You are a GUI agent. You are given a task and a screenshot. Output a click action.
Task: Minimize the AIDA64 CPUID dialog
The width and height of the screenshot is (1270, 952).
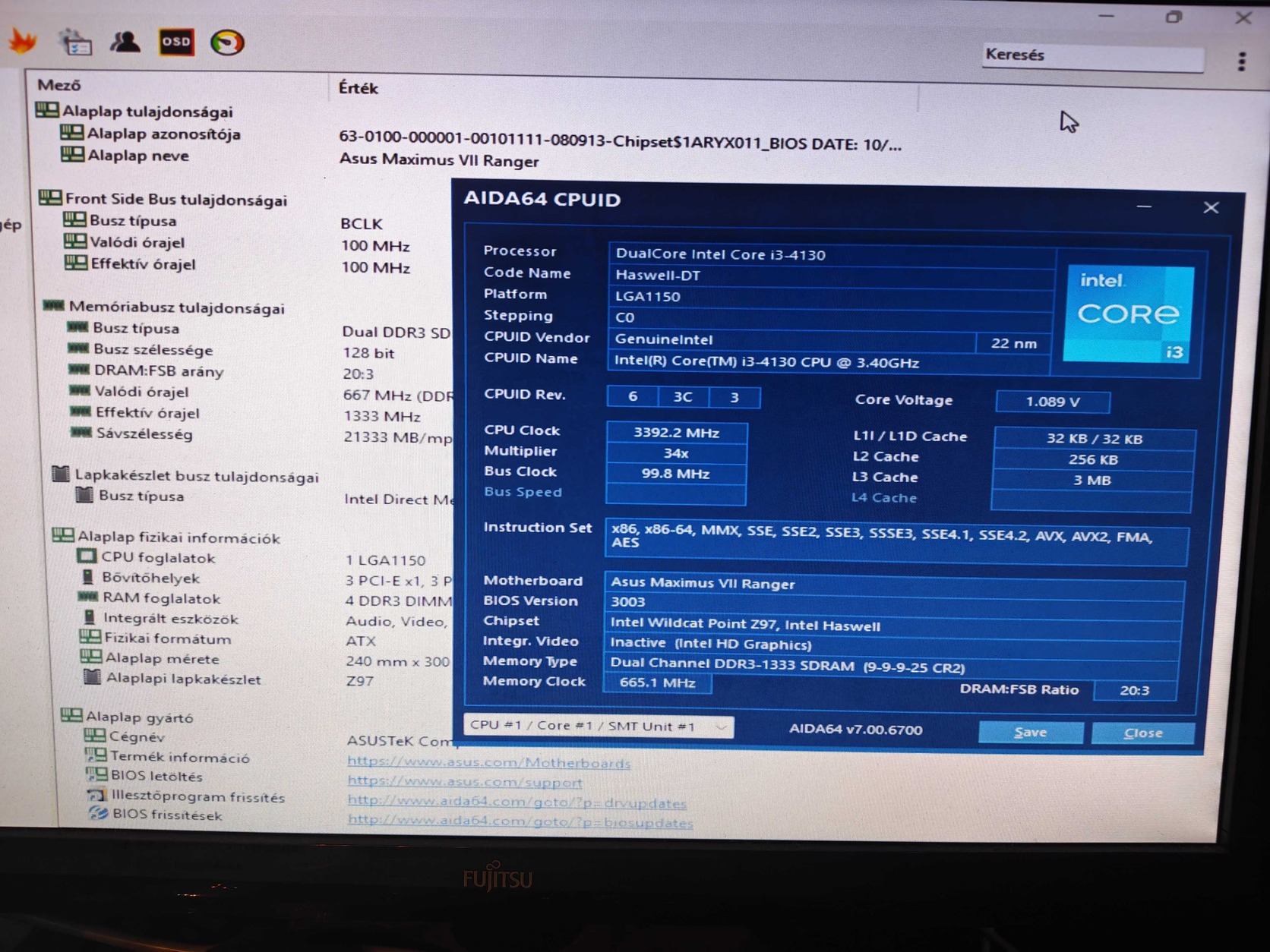[1144, 206]
